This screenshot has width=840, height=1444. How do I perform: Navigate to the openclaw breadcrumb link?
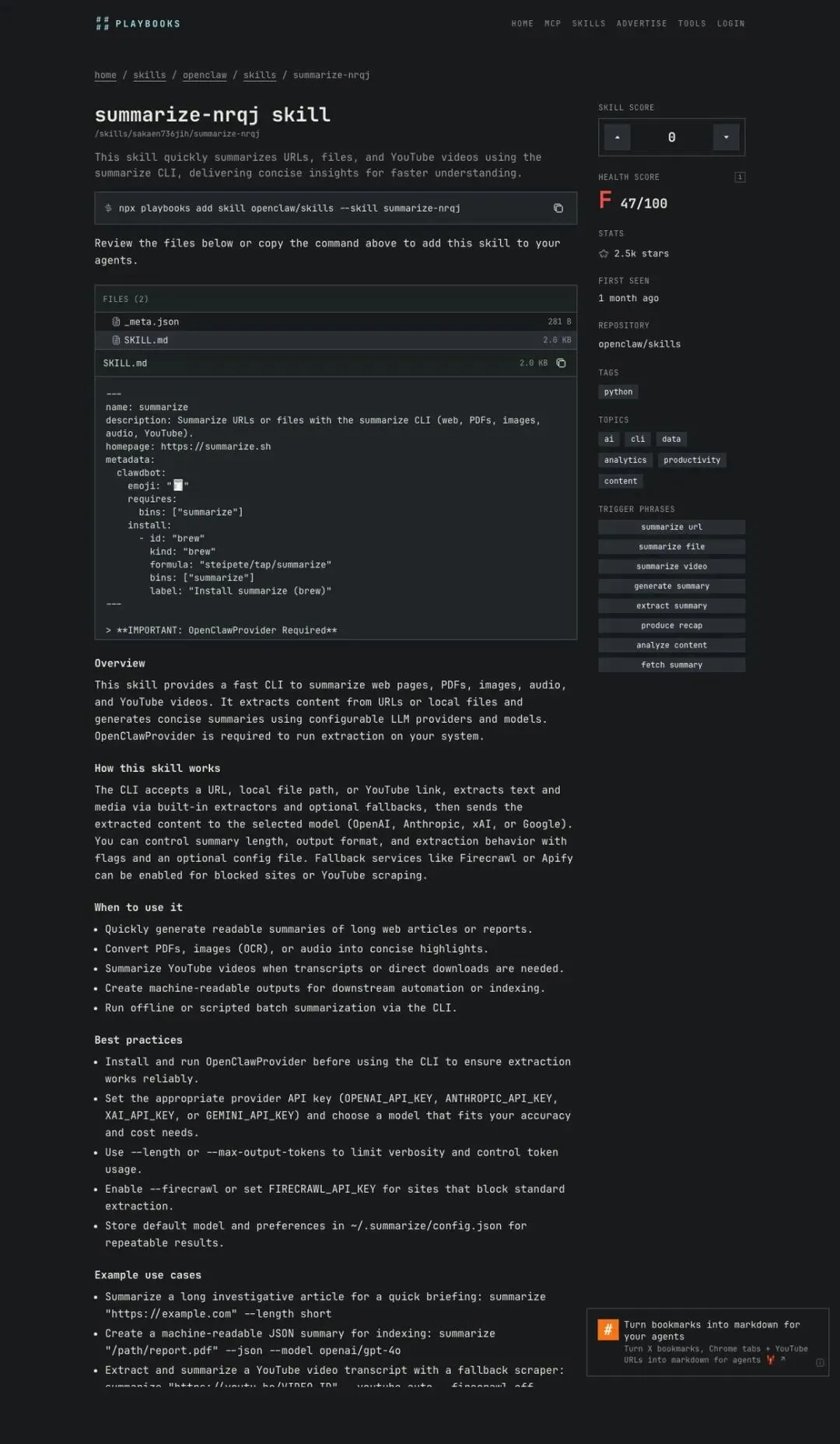pyautogui.click(x=205, y=75)
